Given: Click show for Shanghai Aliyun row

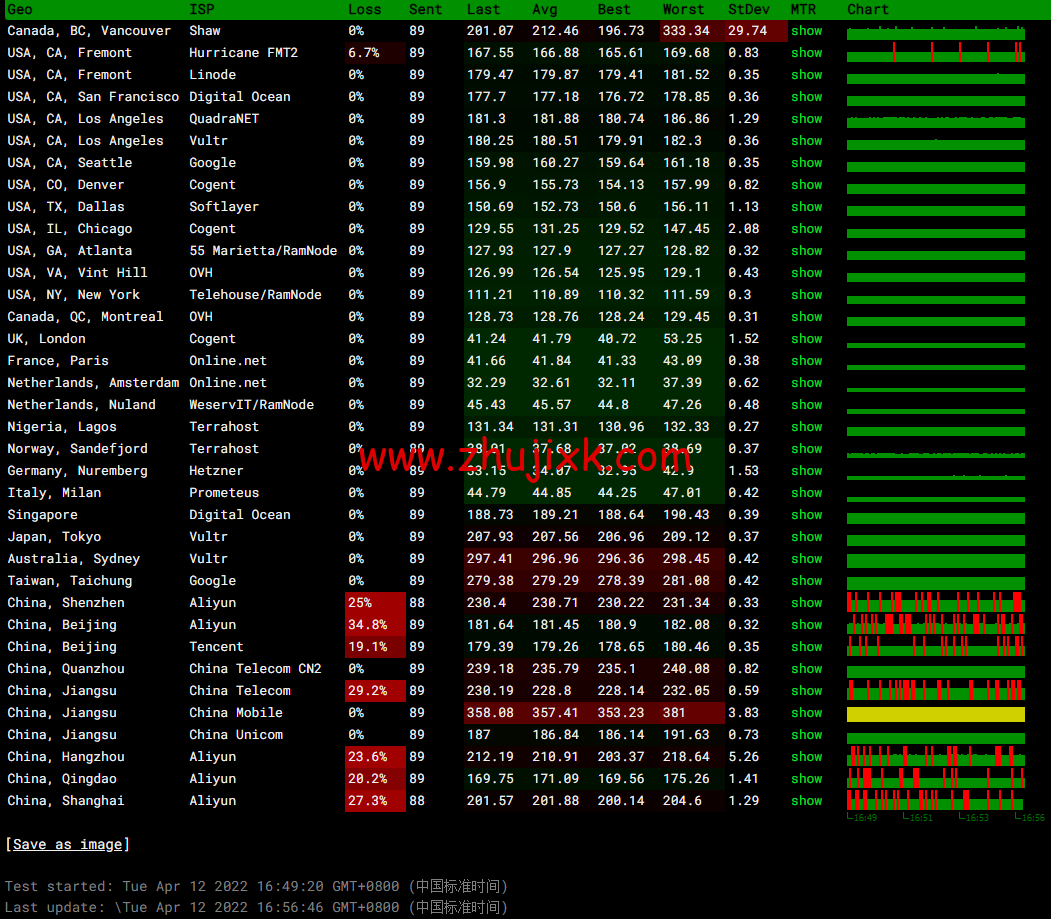Looking at the screenshot, I should (x=806, y=801).
